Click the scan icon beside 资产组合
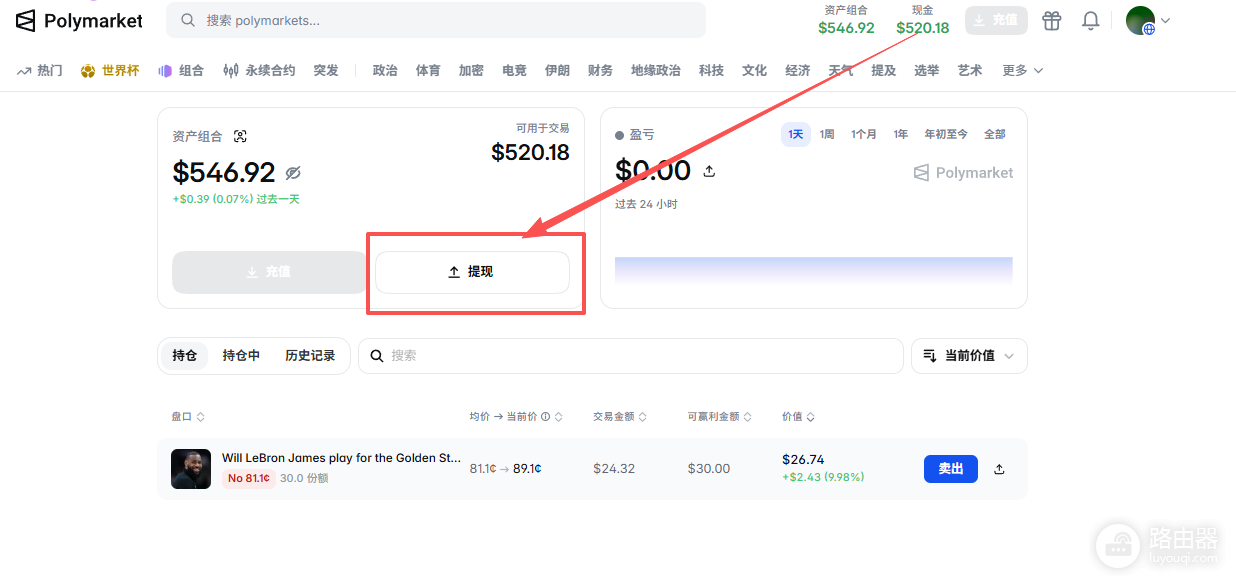This screenshot has height=586, width=1236. (240, 136)
